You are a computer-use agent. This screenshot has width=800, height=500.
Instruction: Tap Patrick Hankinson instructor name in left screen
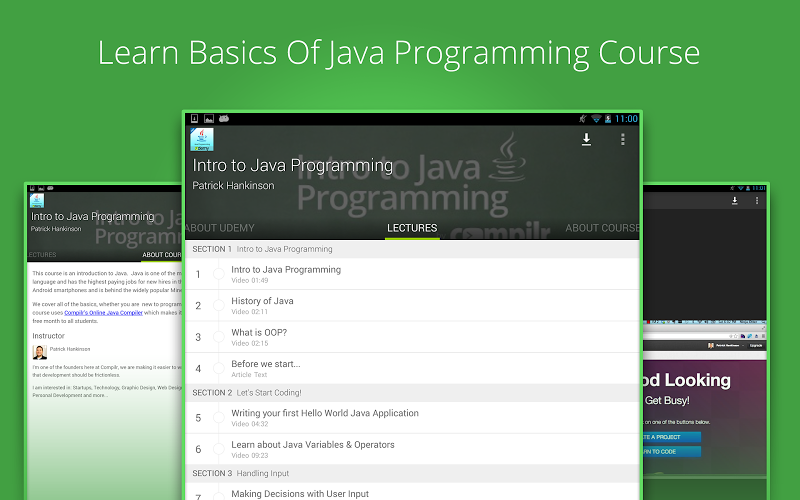coord(70,349)
